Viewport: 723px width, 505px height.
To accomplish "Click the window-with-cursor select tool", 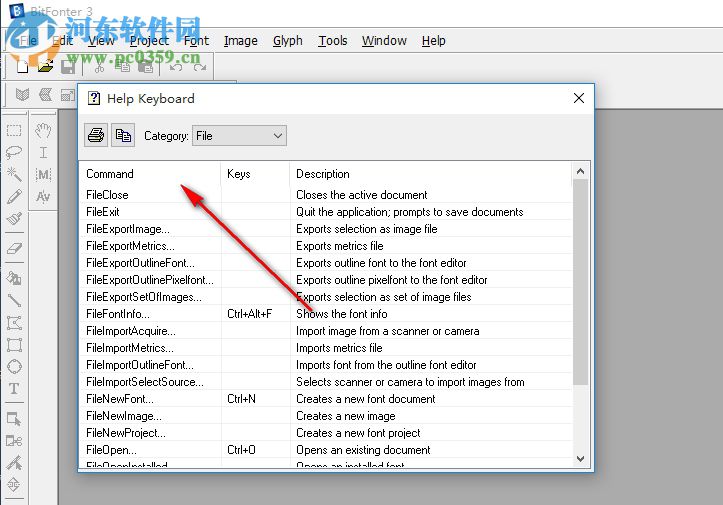I will click(x=14, y=419).
